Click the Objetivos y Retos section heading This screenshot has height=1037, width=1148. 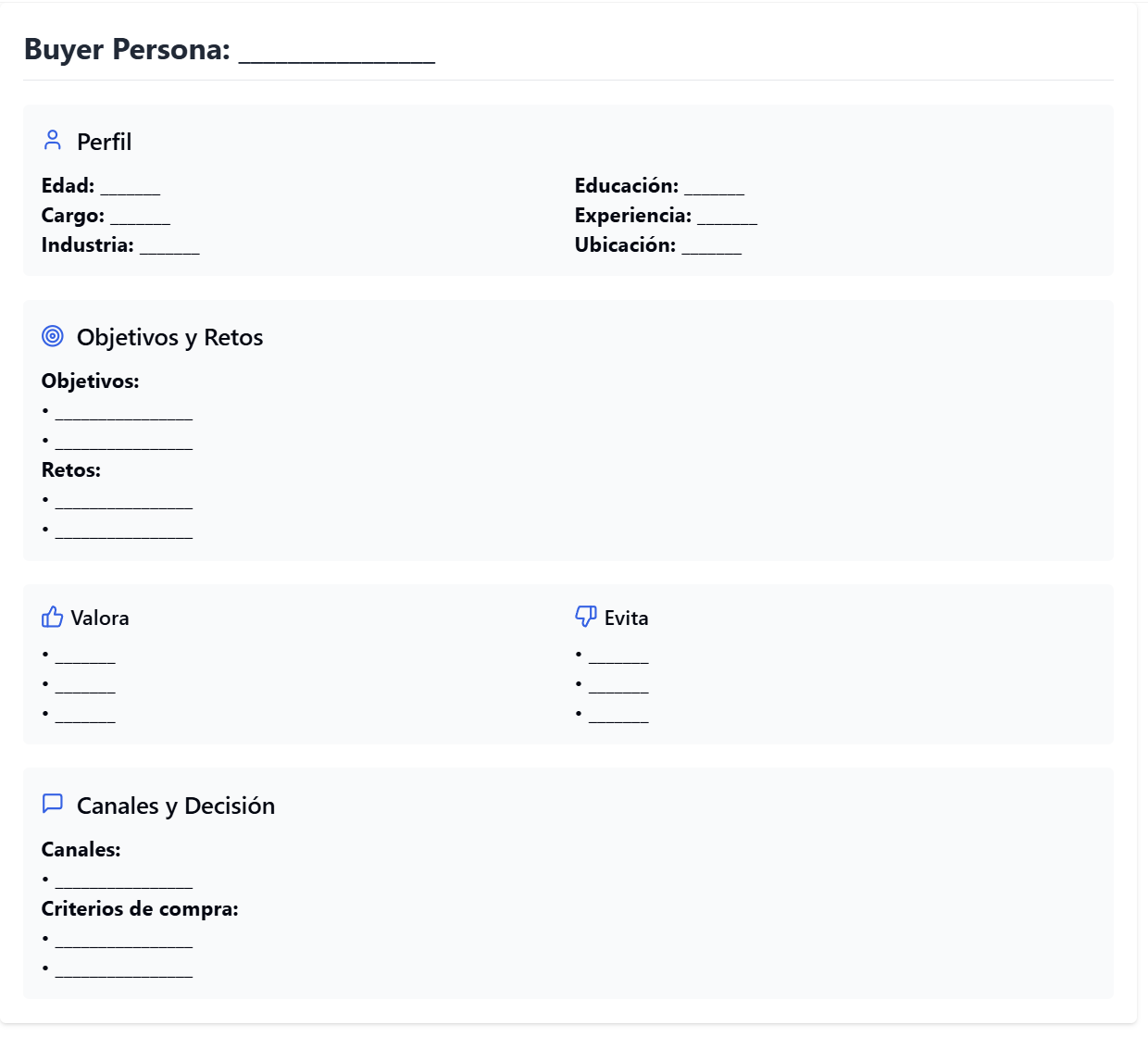[x=169, y=337]
